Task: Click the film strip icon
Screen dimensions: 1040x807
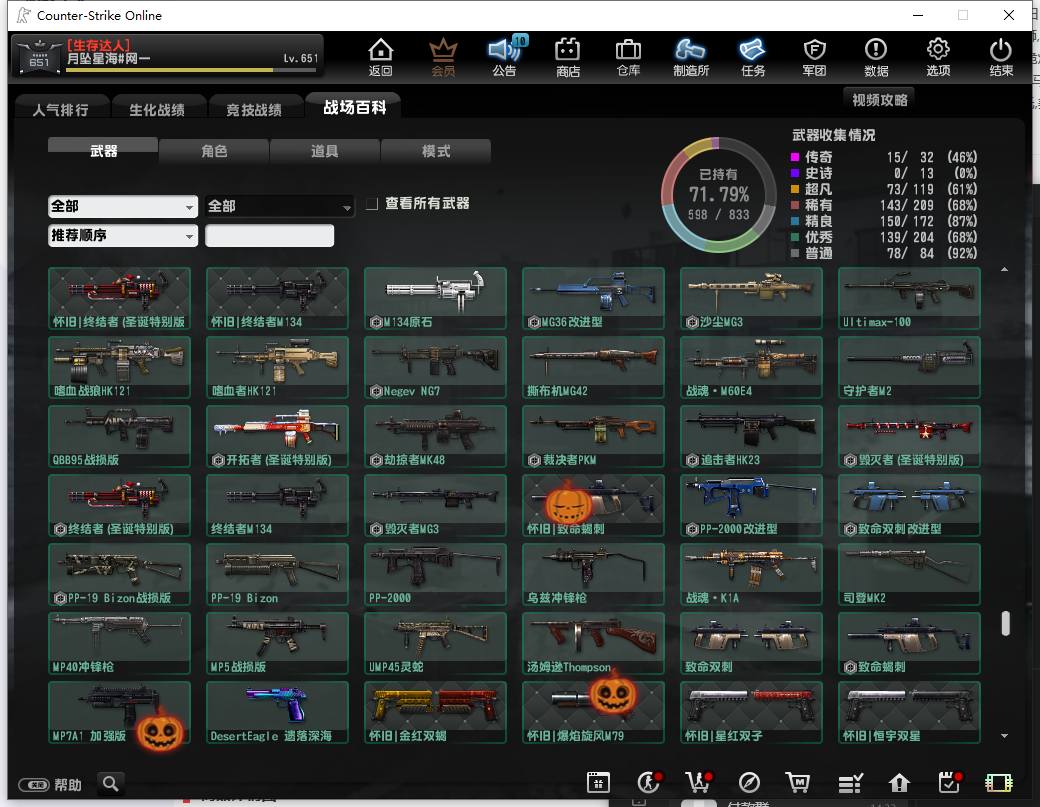Action: pos(999,783)
